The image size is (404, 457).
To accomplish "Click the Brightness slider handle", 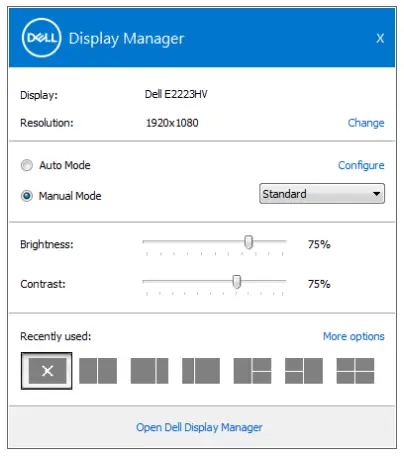I will tap(248, 242).
